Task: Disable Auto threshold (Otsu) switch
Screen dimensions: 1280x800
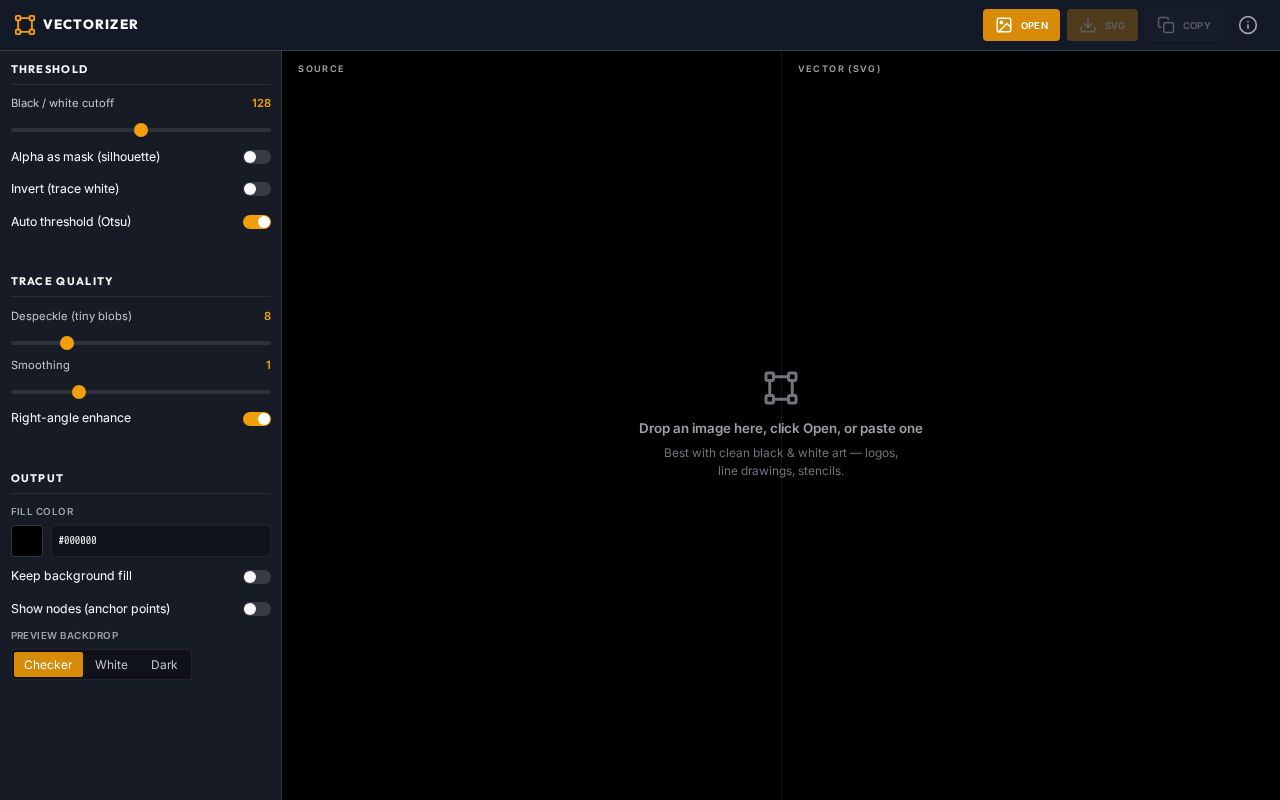Action: (x=257, y=222)
